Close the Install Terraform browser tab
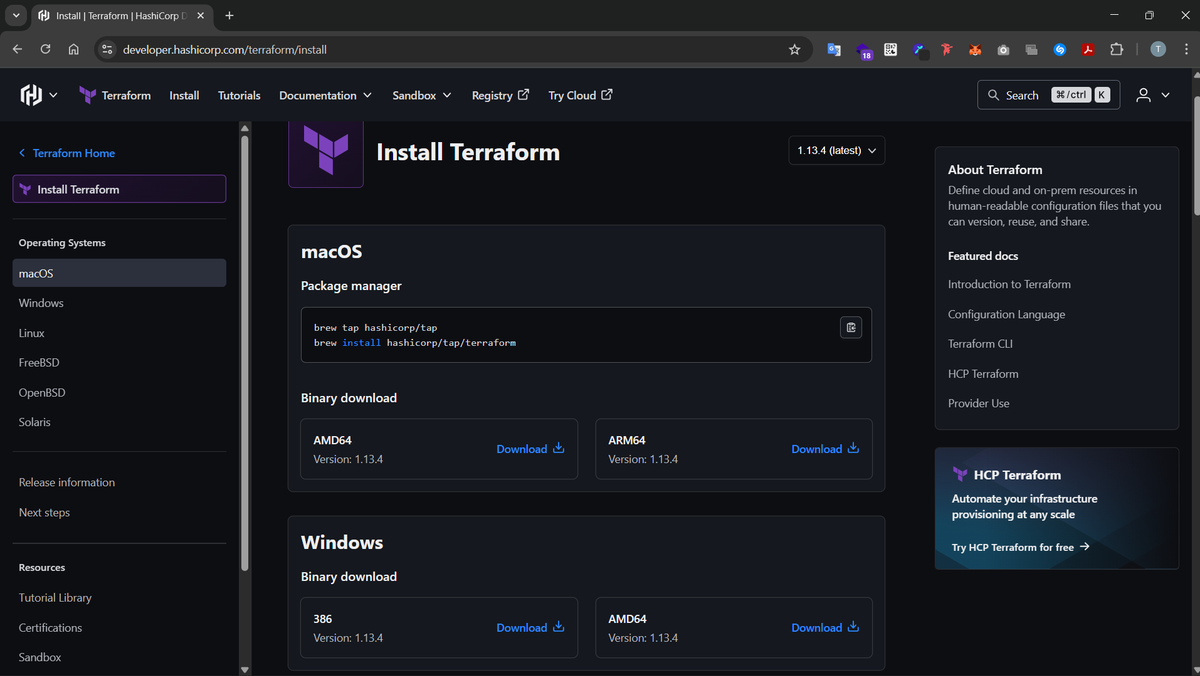1200x676 pixels. (x=201, y=16)
